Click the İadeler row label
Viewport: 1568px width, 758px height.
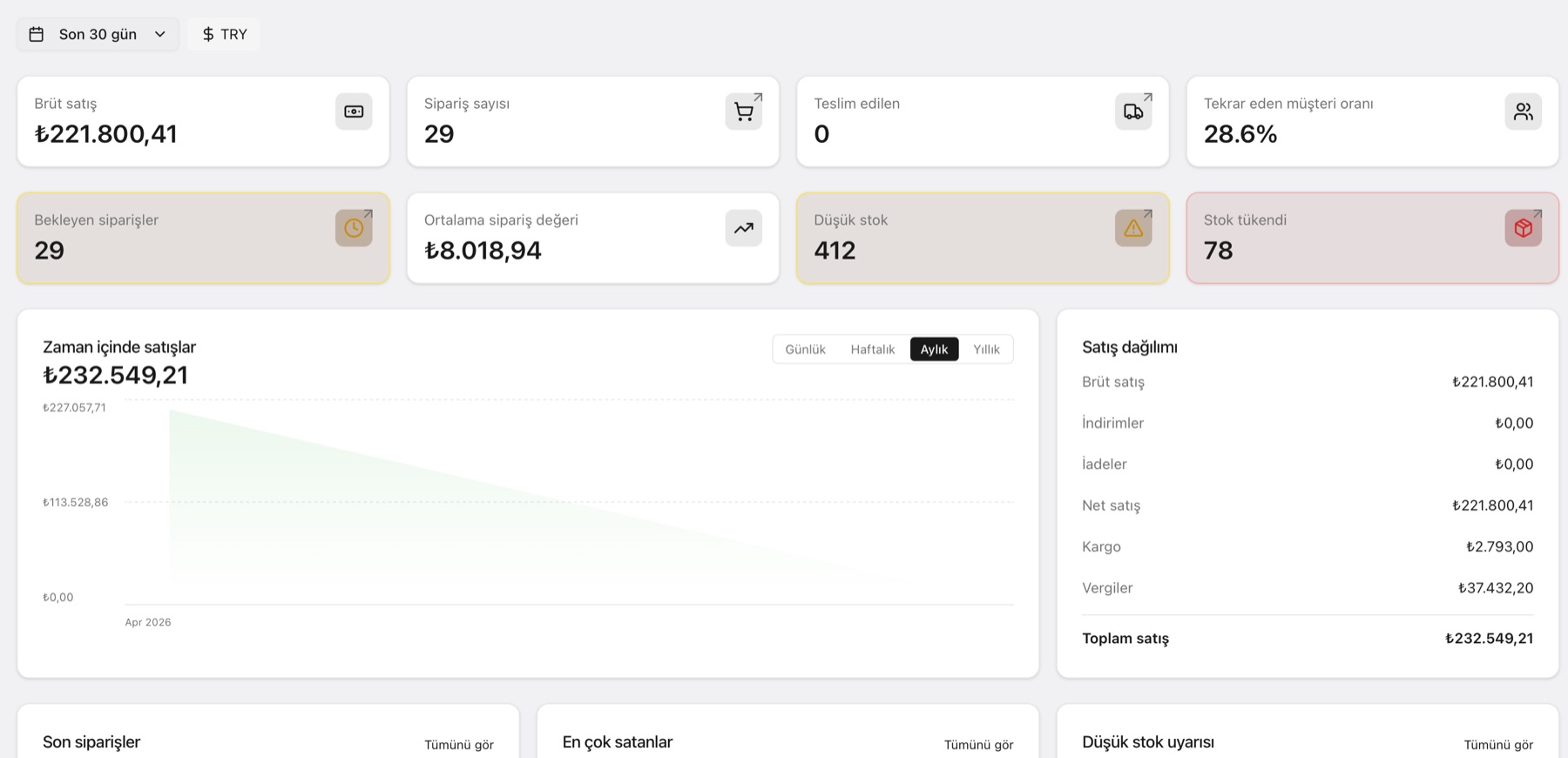1105,464
